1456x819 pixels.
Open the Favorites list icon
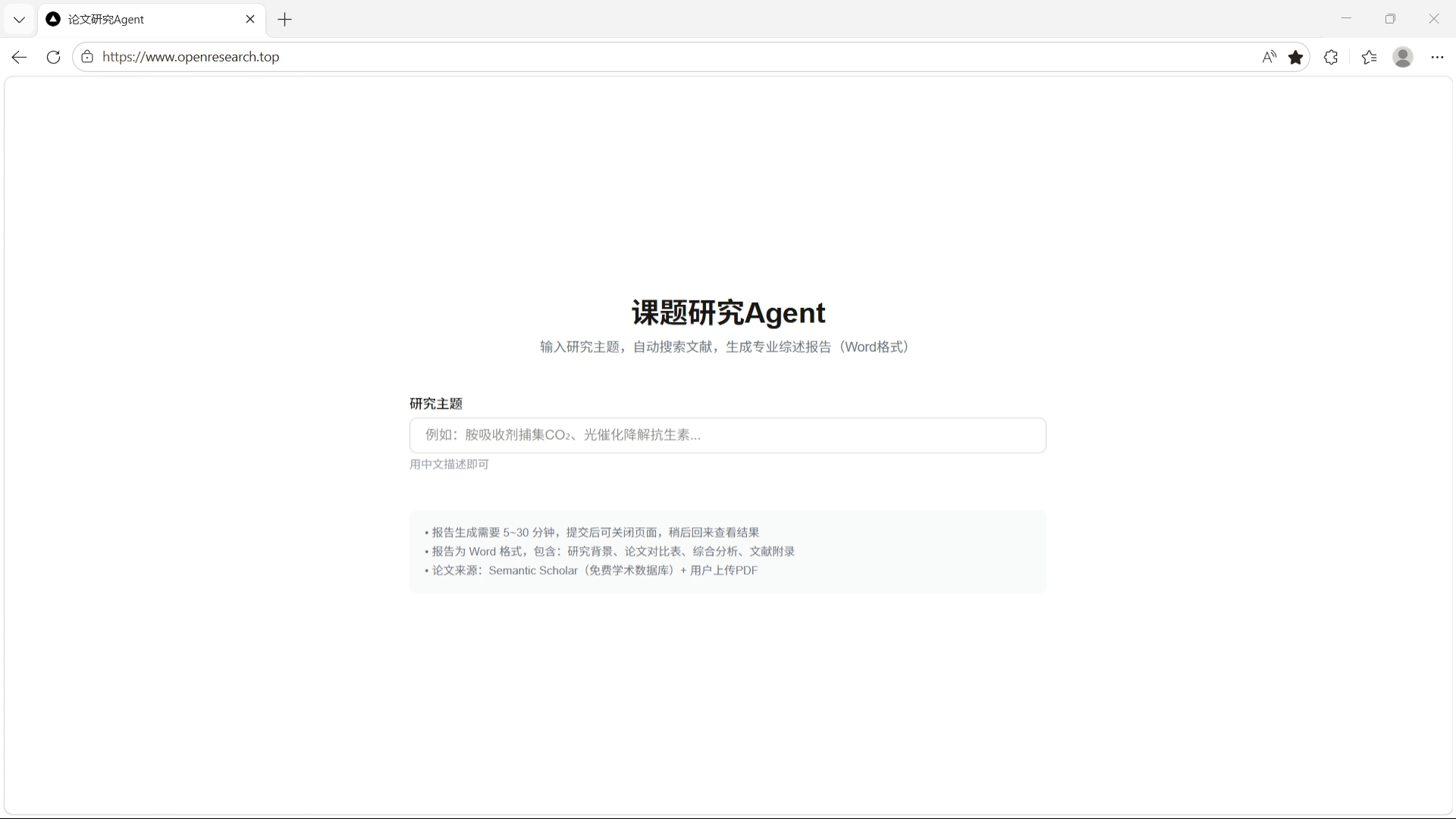pyautogui.click(x=1369, y=57)
